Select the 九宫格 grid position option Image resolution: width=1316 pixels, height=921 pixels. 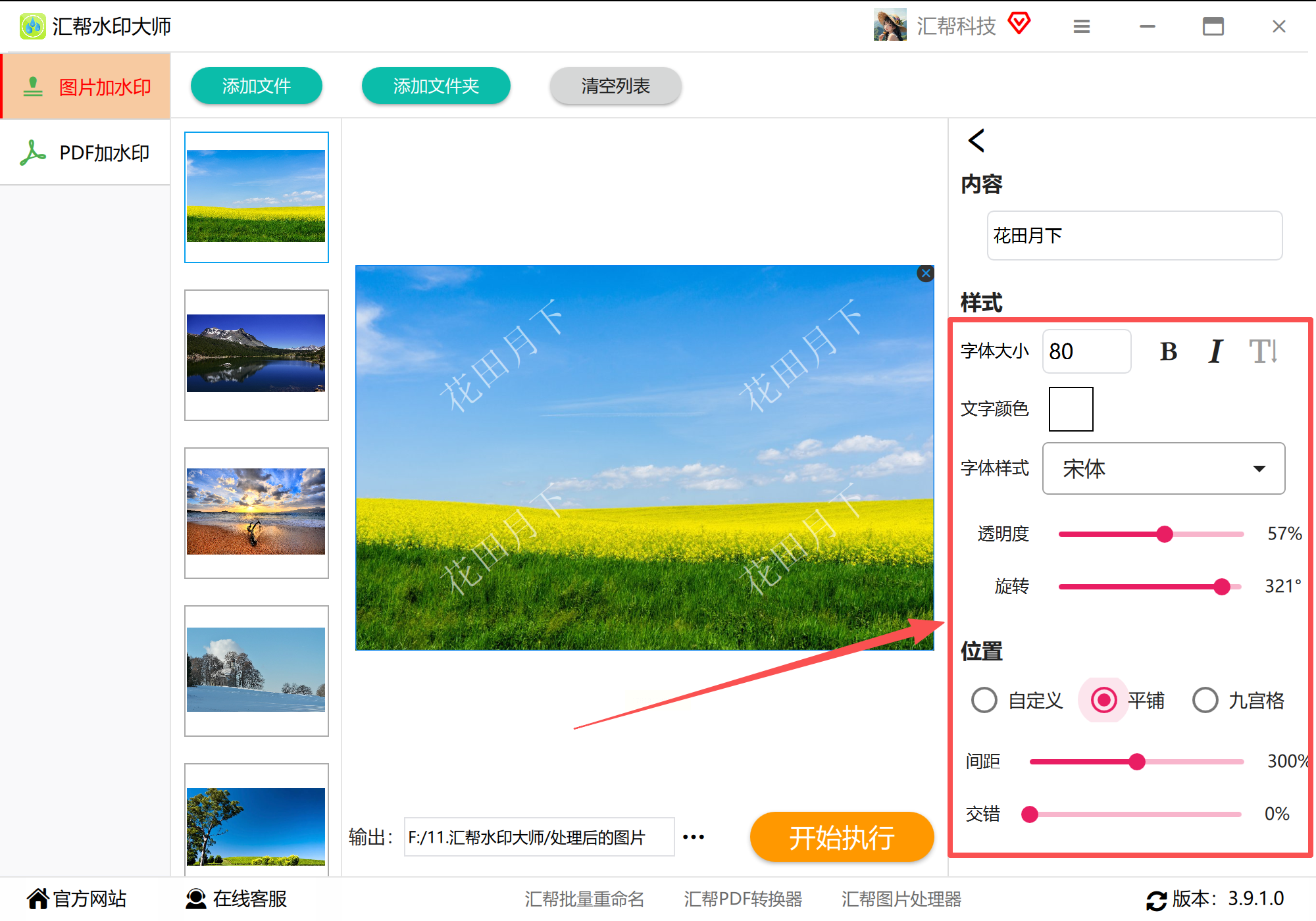tap(1205, 700)
